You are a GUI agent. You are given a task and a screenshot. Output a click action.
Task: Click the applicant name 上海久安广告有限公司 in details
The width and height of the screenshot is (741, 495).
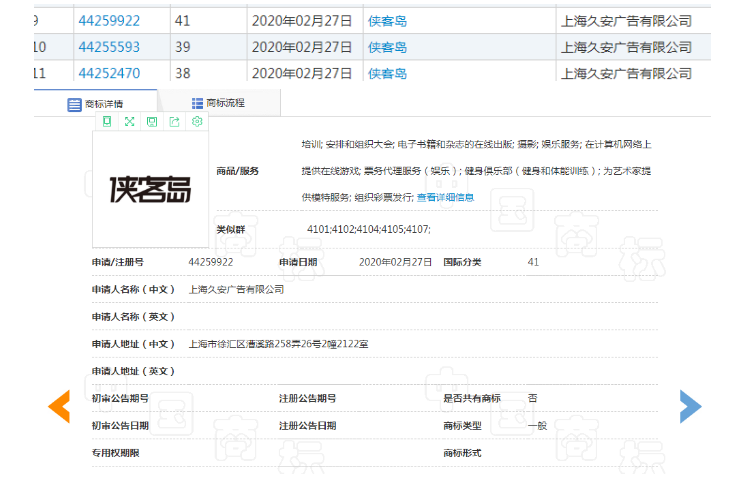coord(236,289)
